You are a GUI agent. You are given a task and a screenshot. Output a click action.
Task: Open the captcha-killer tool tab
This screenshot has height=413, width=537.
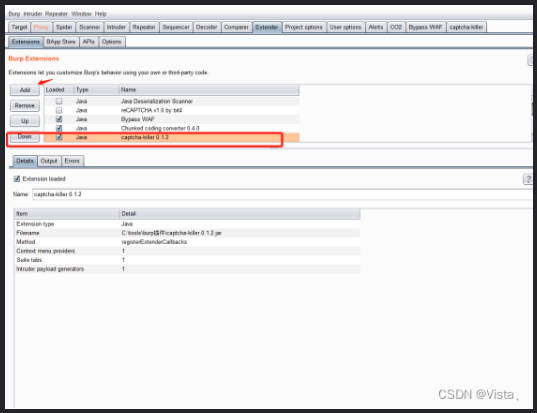pos(466,27)
